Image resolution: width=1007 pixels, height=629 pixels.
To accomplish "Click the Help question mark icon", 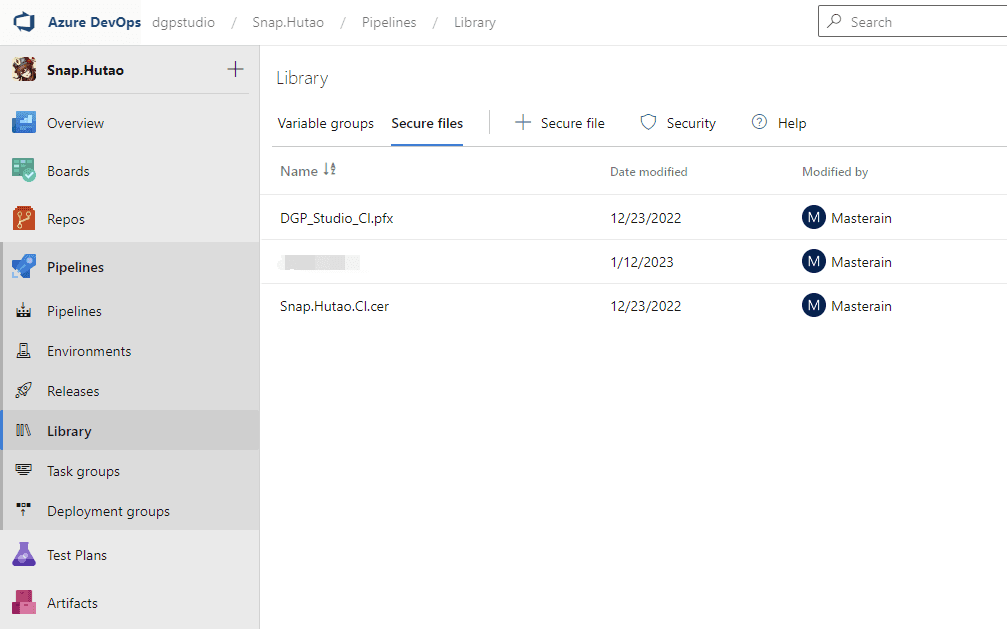I will point(759,122).
